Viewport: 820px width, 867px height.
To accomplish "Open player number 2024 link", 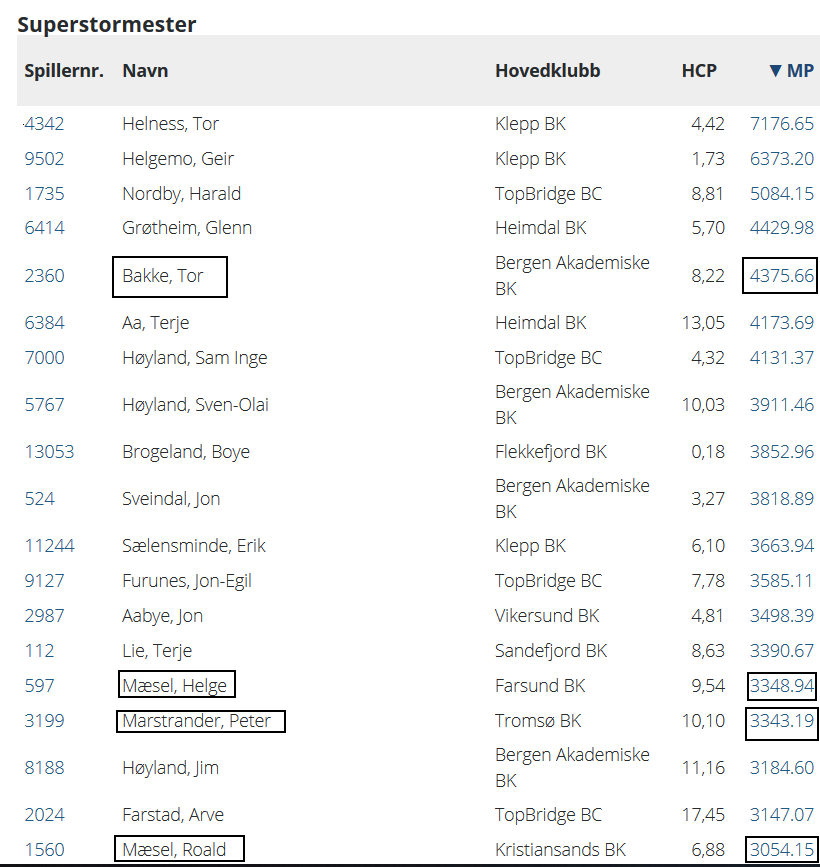I will point(44,815).
